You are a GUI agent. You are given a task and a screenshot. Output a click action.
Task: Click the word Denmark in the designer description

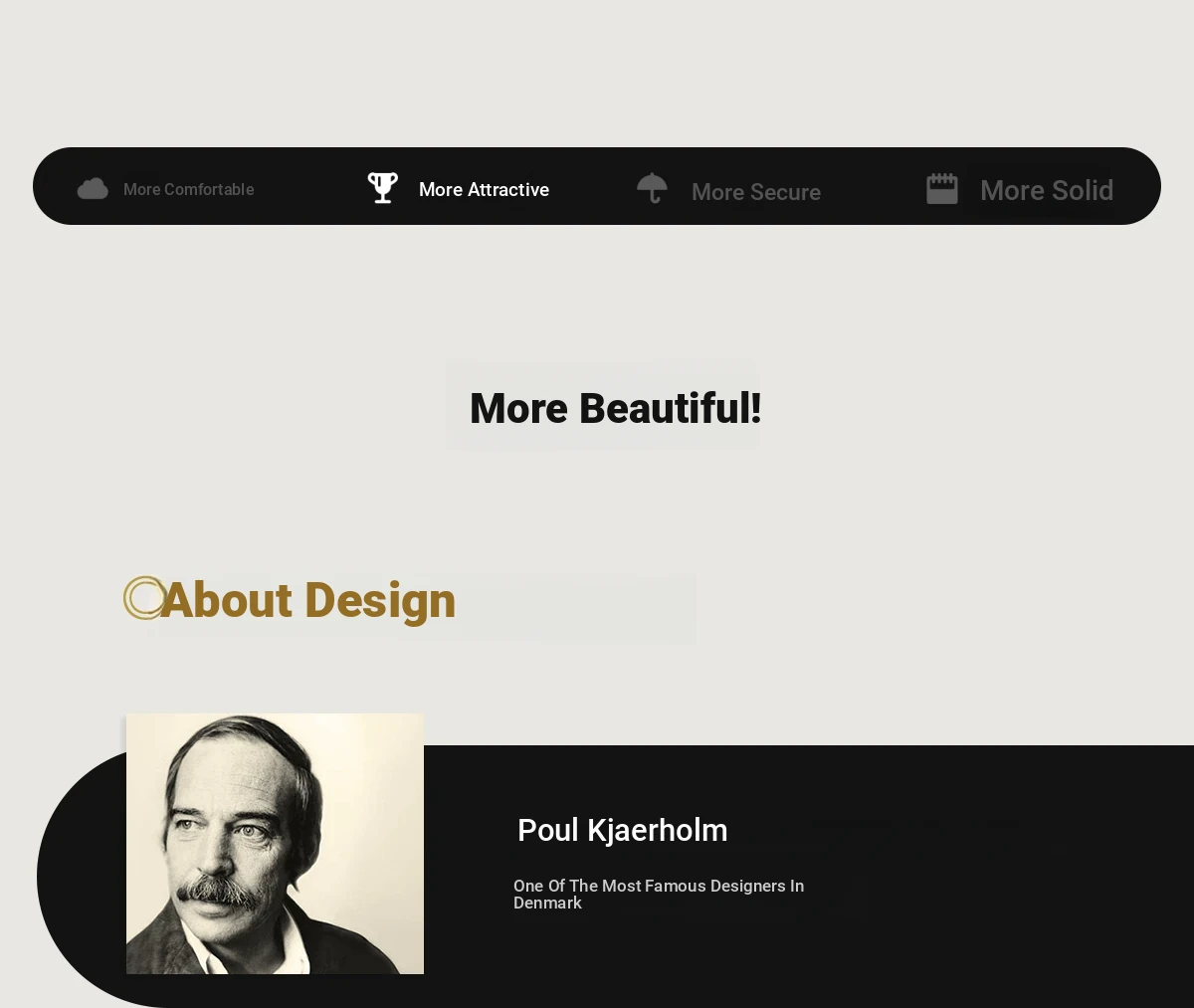(x=547, y=903)
